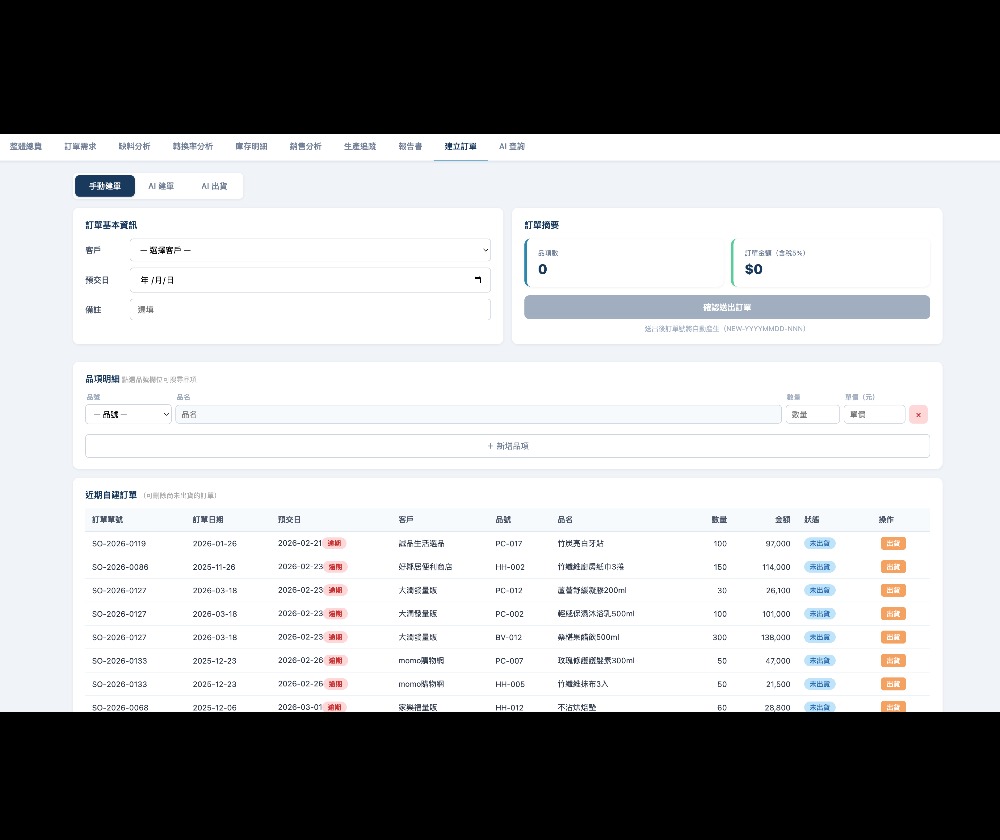
Task: Open the 缺料分析 tab
Action: click(x=135, y=147)
